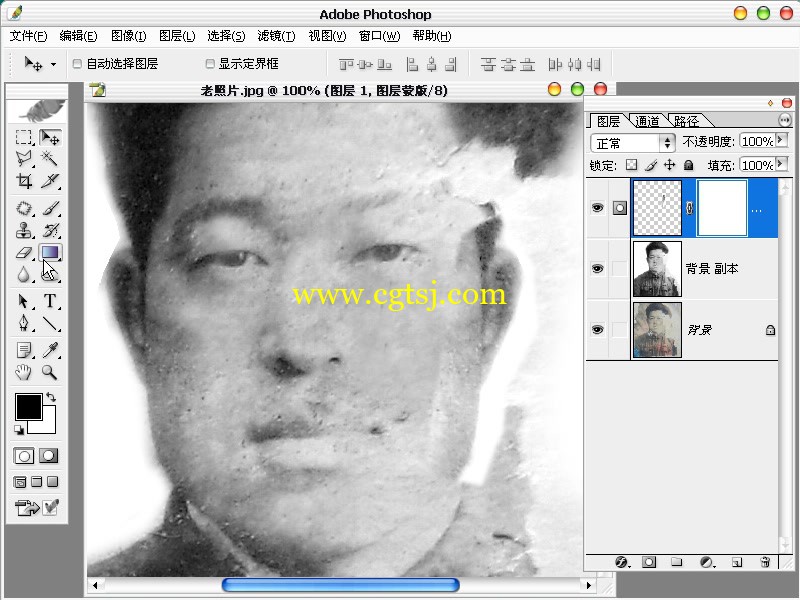Select the Type tool
The image size is (800, 600).
50,301
